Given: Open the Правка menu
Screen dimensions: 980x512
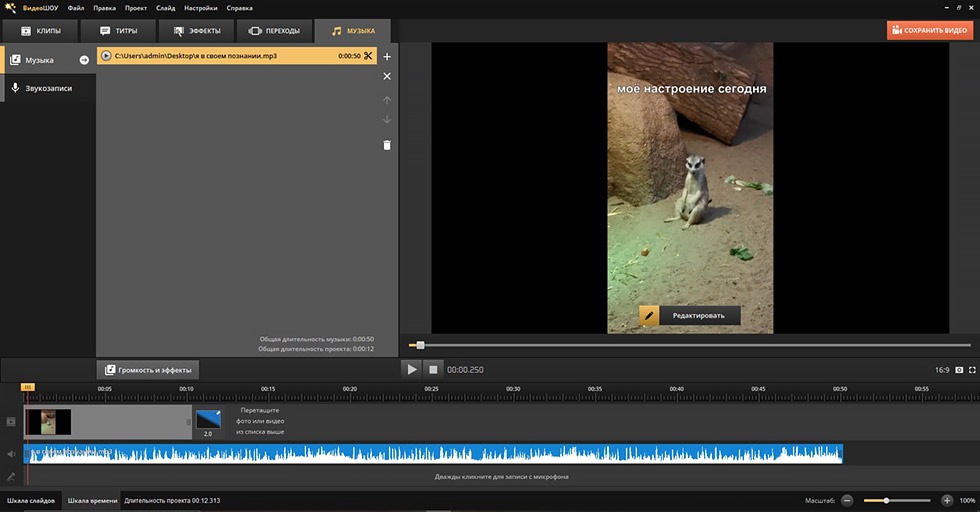Looking at the screenshot, I should pos(104,8).
